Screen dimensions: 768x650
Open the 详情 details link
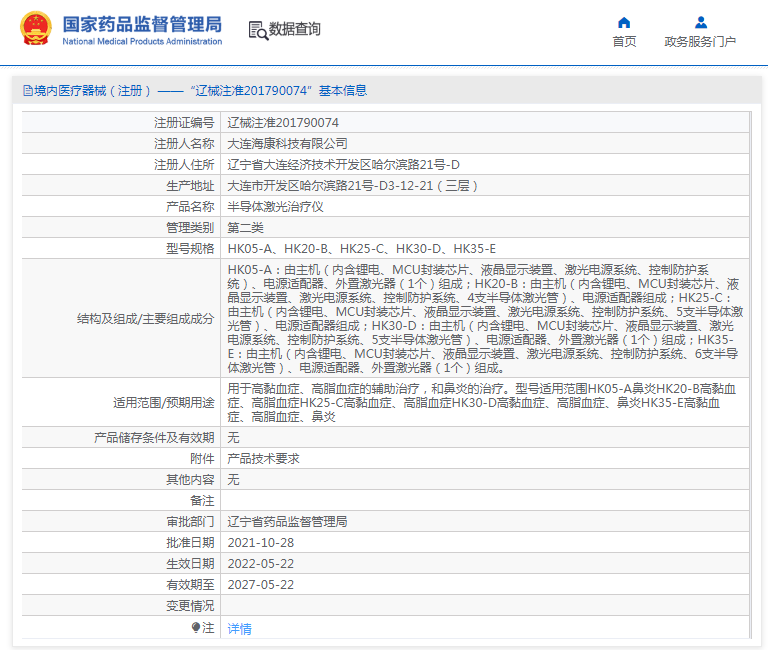pos(240,628)
